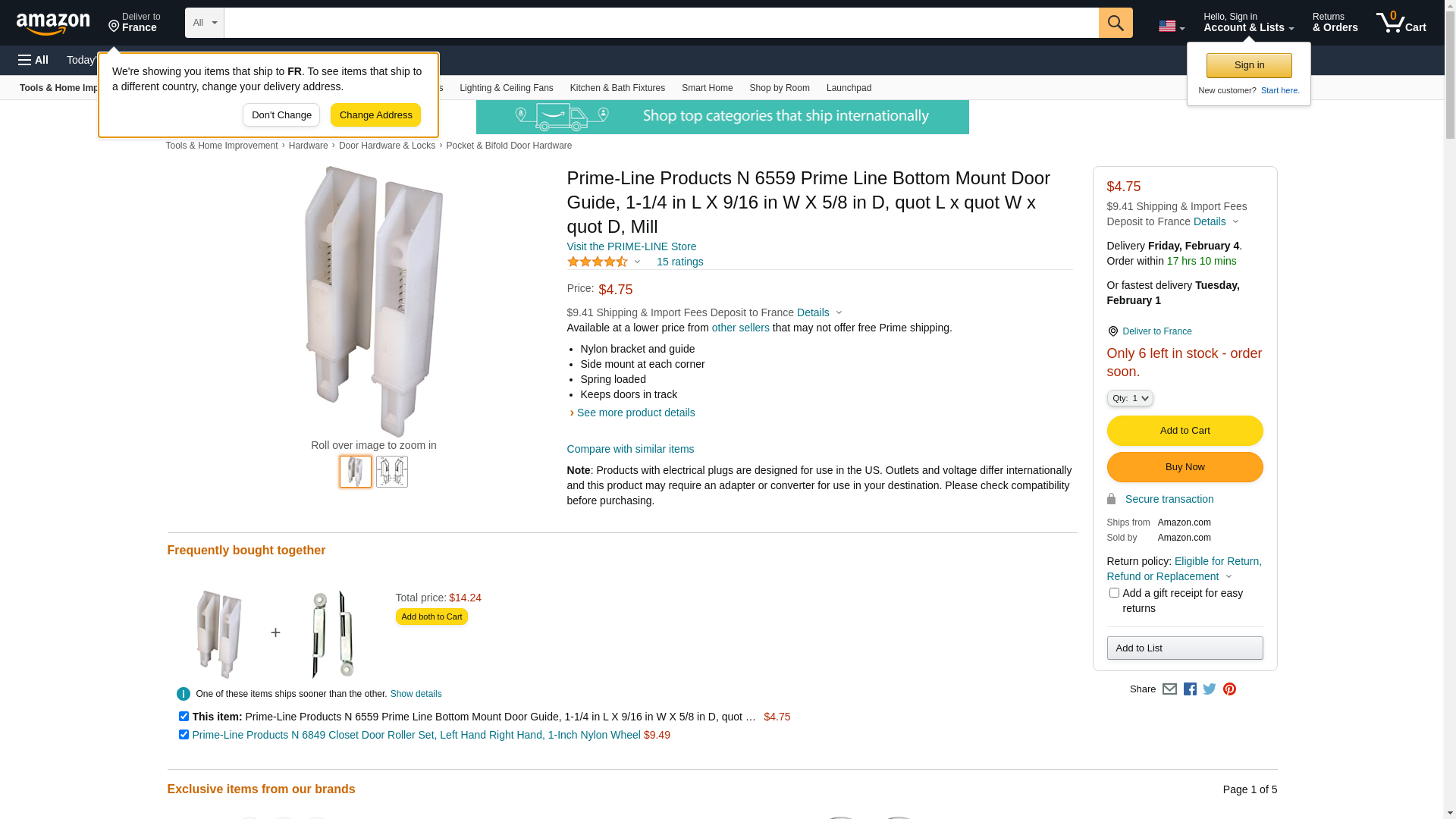Viewport: 1456px width, 819px height.
Task: Share product via email icon
Action: (x=1169, y=689)
